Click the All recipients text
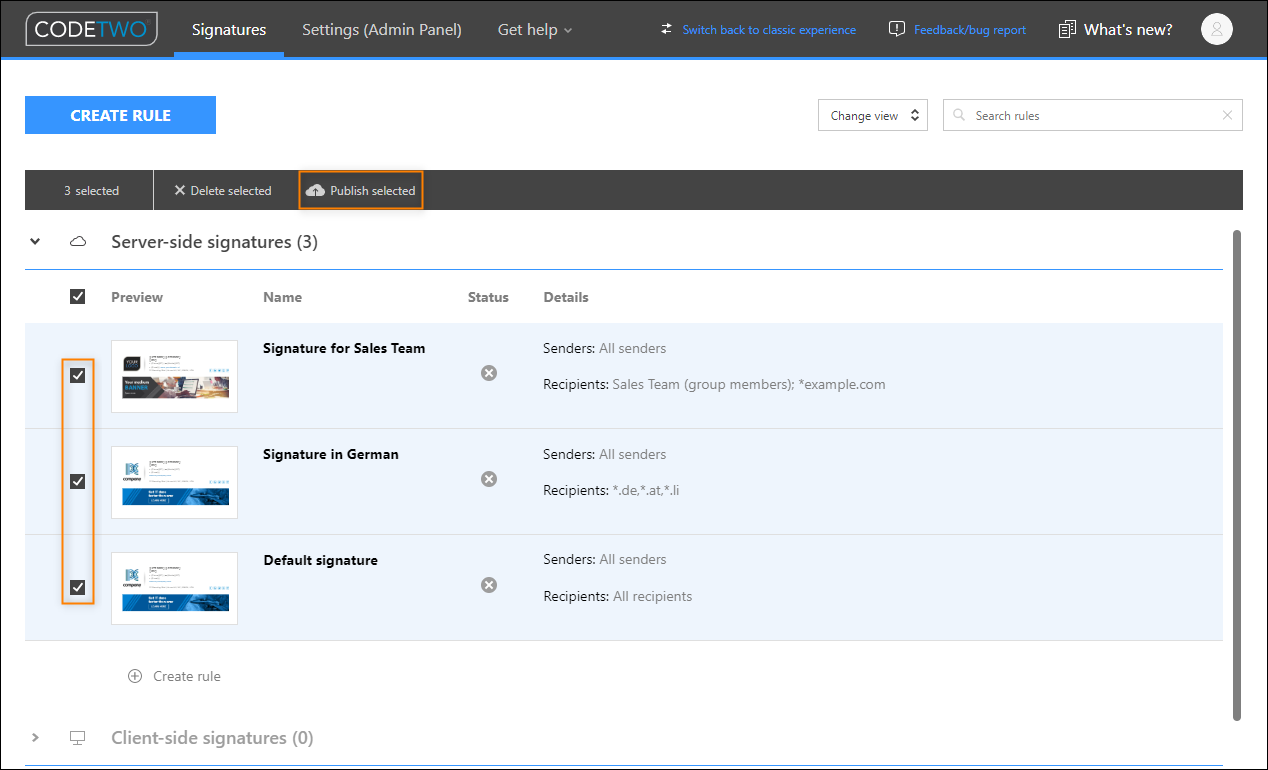 click(652, 596)
